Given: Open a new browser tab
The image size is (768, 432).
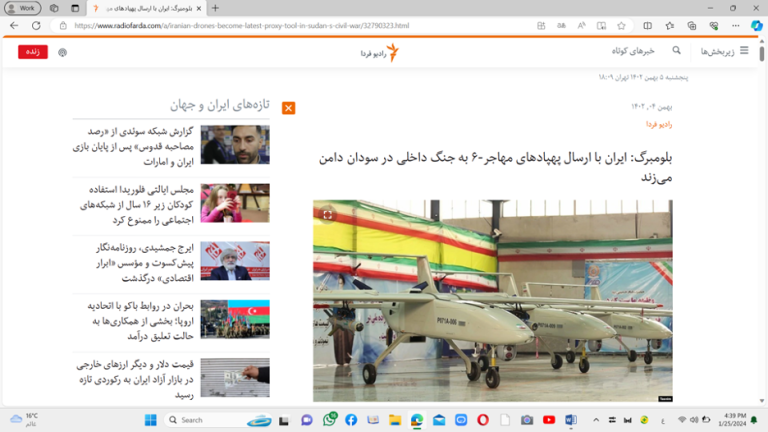Looking at the screenshot, I should (x=215, y=8).
